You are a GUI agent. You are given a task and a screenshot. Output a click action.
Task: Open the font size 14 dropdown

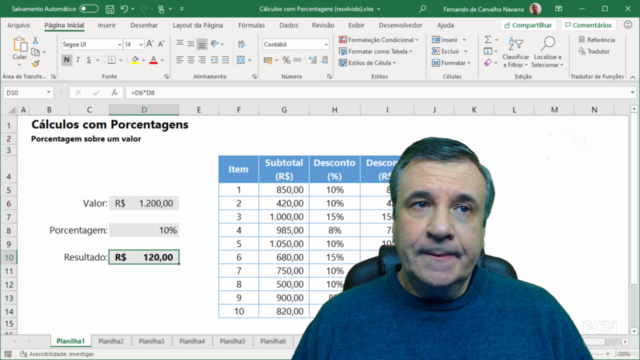(141, 44)
